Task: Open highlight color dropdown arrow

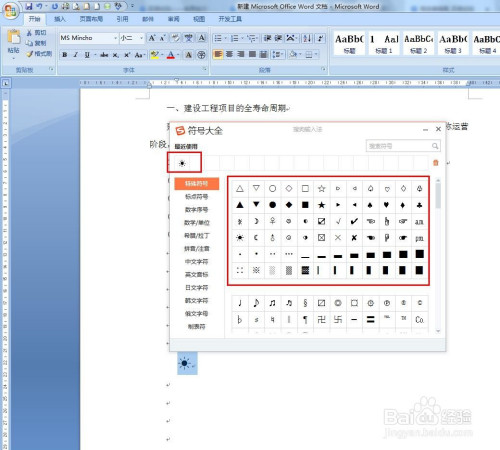Action: tap(162, 55)
